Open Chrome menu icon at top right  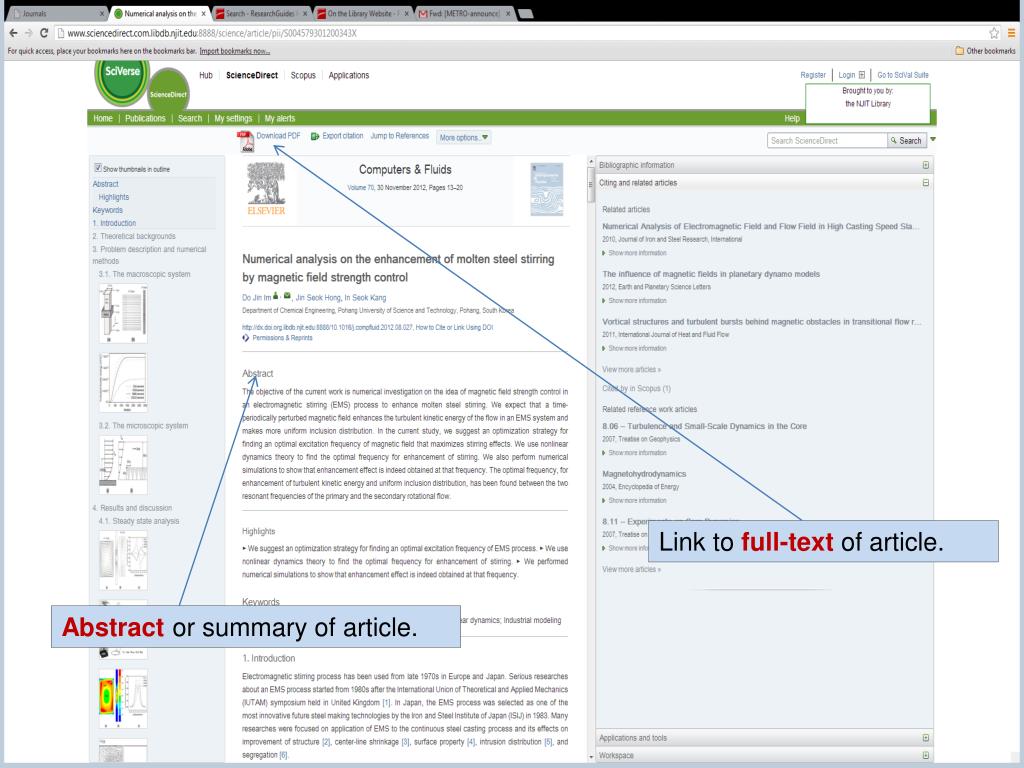click(x=1012, y=33)
